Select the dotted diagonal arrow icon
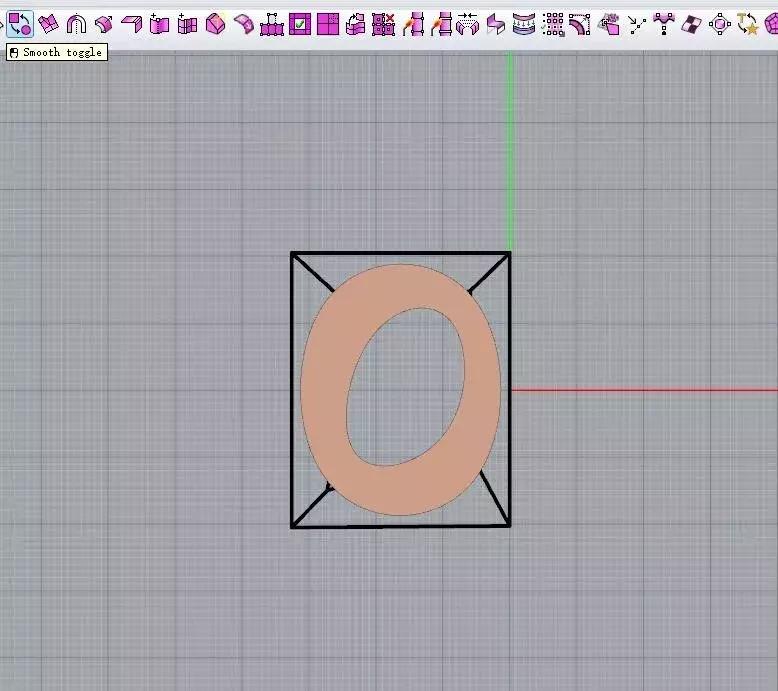The width and height of the screenshot is (778, 691). click(x=636, y=24)
